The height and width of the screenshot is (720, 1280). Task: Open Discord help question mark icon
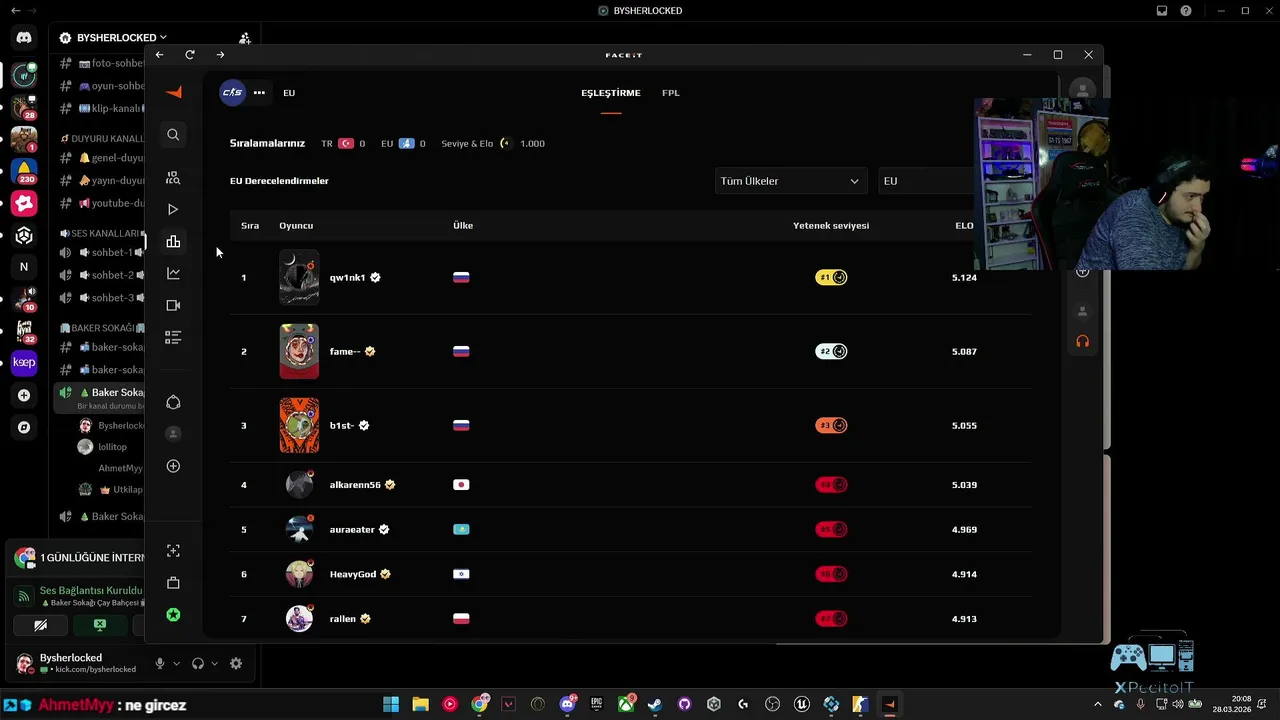click(1186, 11)
